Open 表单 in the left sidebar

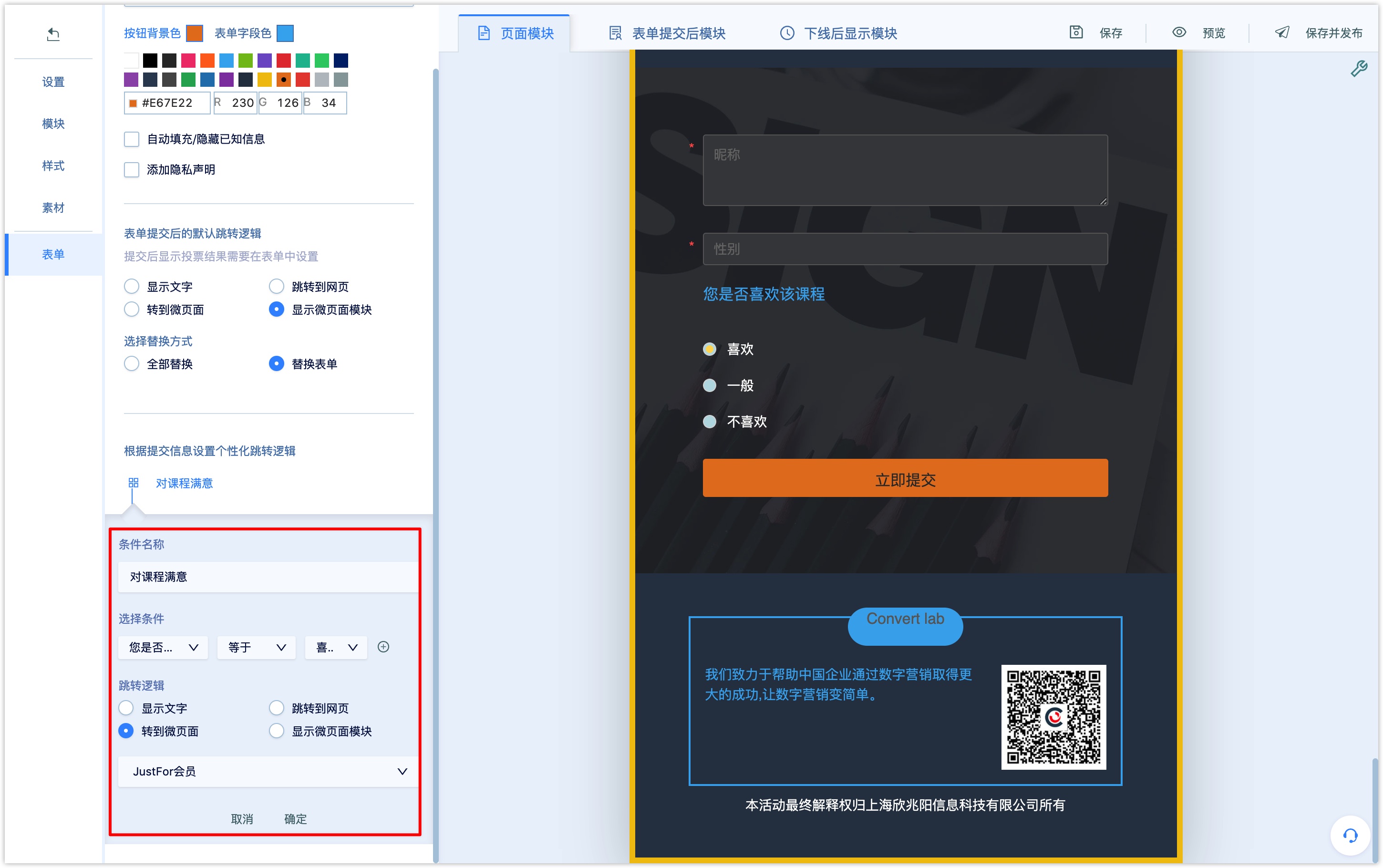click(53, 254)
